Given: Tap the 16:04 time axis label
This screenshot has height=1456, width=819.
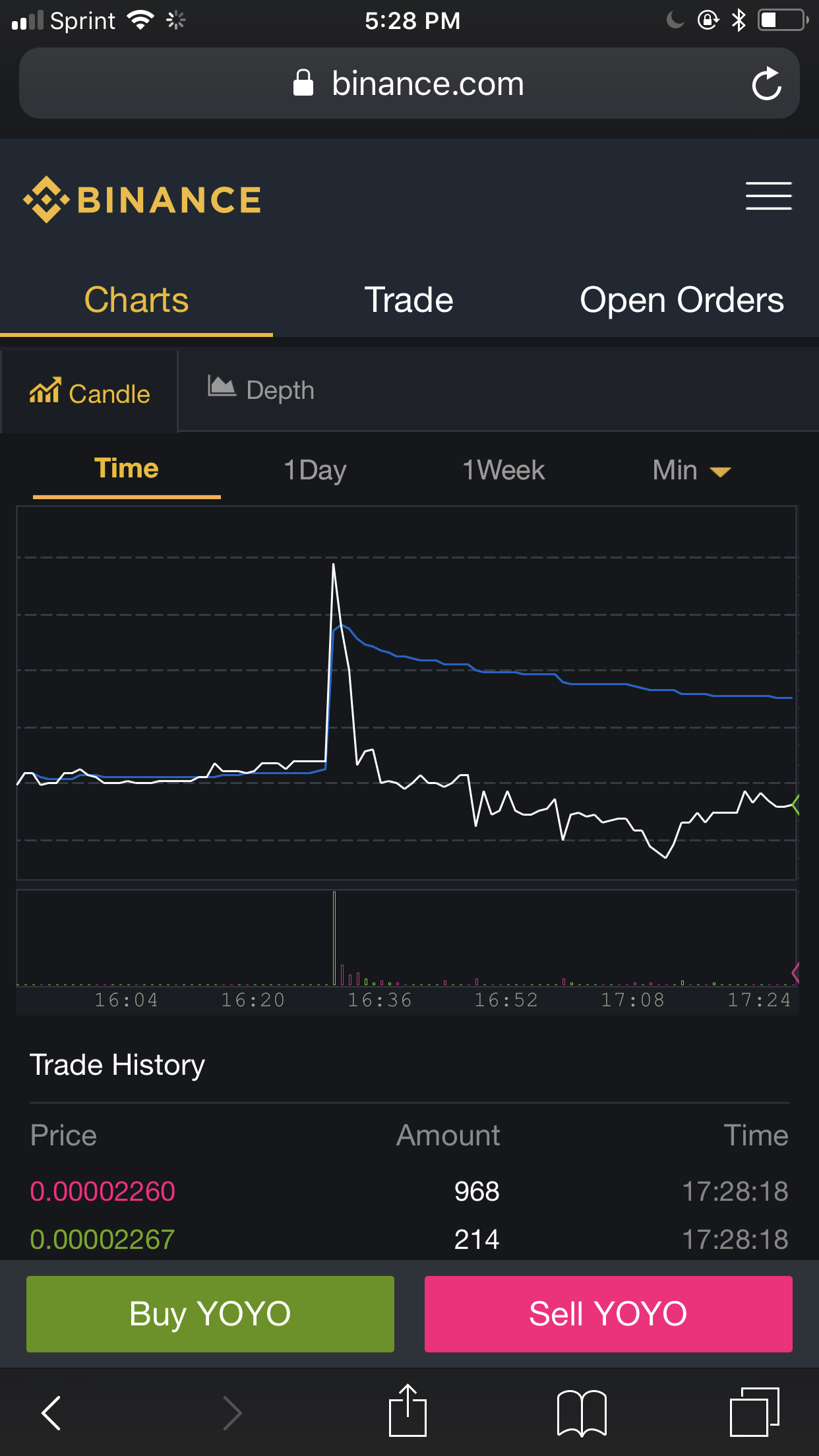Looking at the screenshot, I should tap(127, 1000).
